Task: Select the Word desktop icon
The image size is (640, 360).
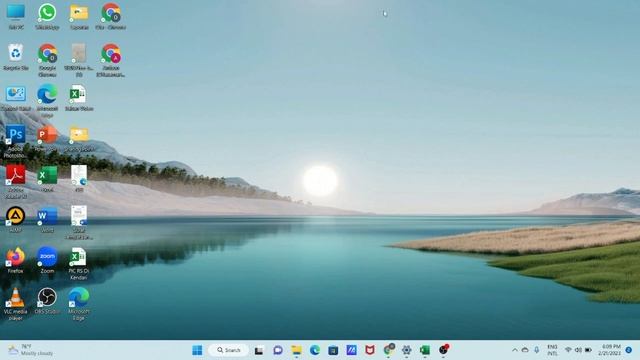Action: coord(47,220)
